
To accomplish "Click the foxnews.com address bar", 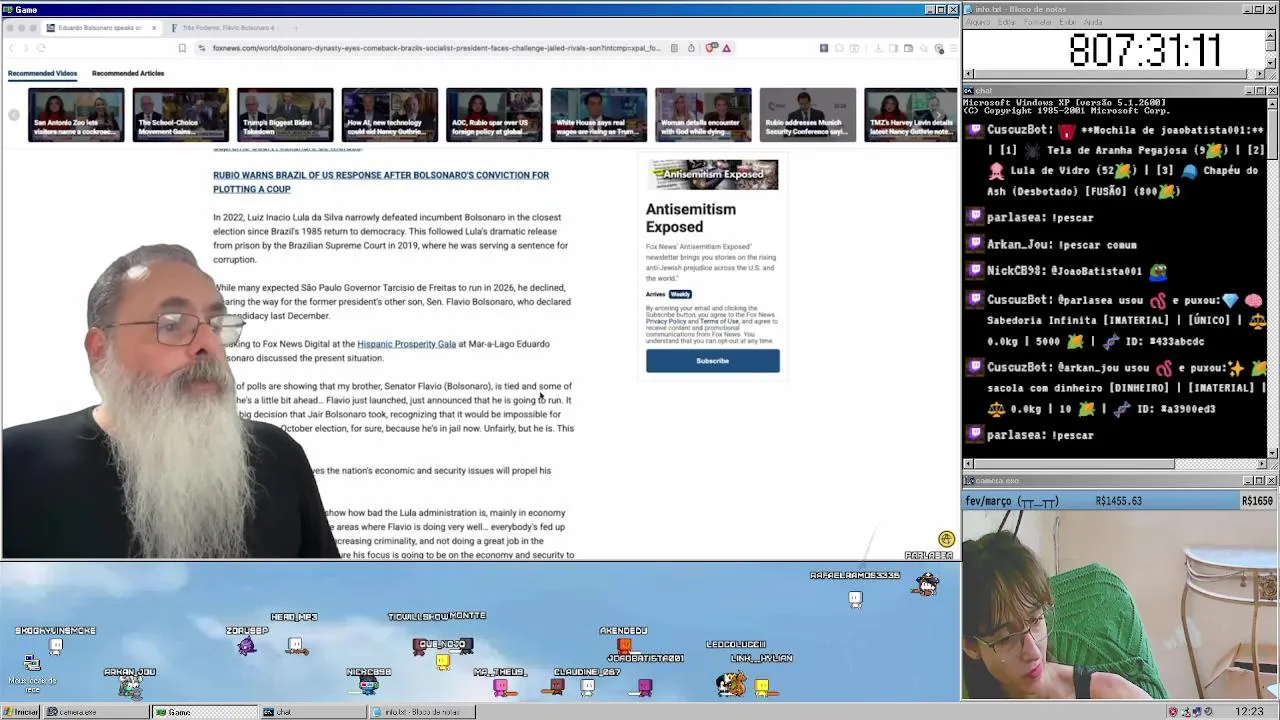I will click(436, 48).
